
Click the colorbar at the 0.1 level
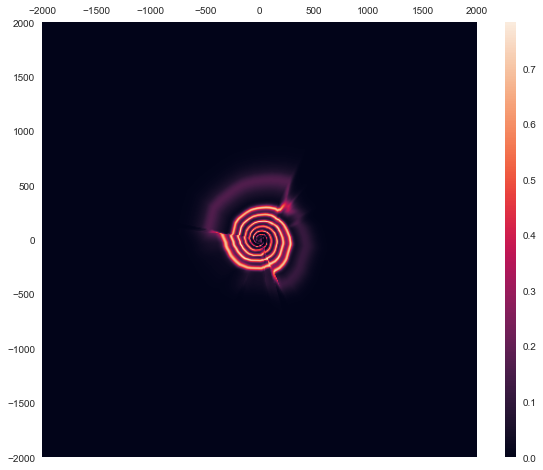click(x=510, y=402)
